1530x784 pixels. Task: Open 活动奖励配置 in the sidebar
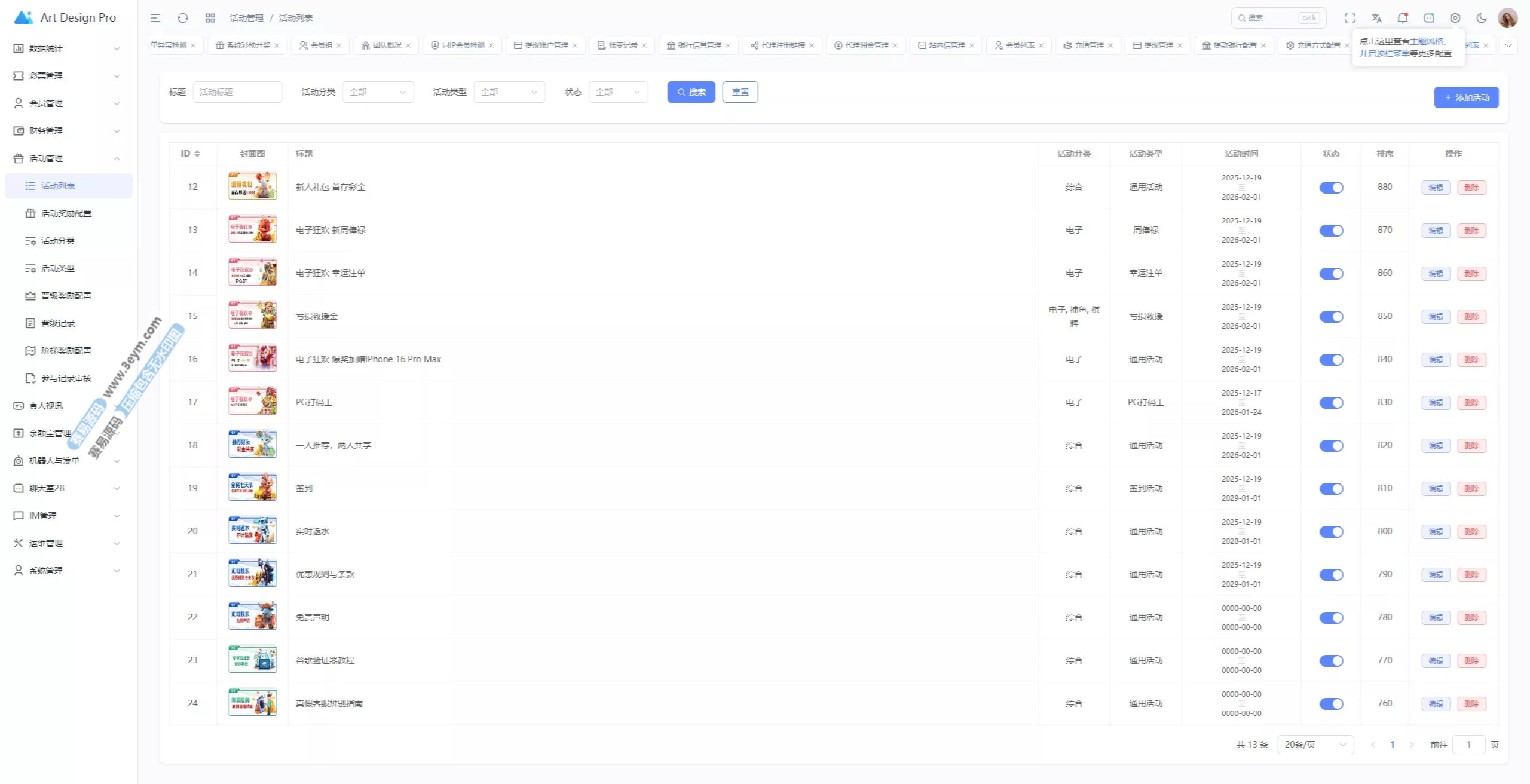point(66,213)
